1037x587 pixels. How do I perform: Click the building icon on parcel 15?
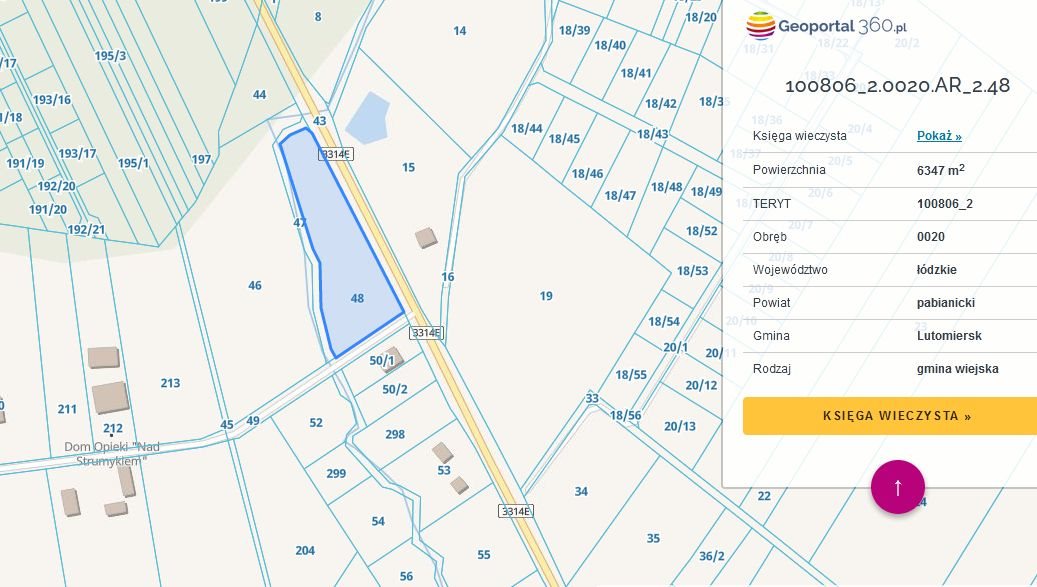click(424, 240)
